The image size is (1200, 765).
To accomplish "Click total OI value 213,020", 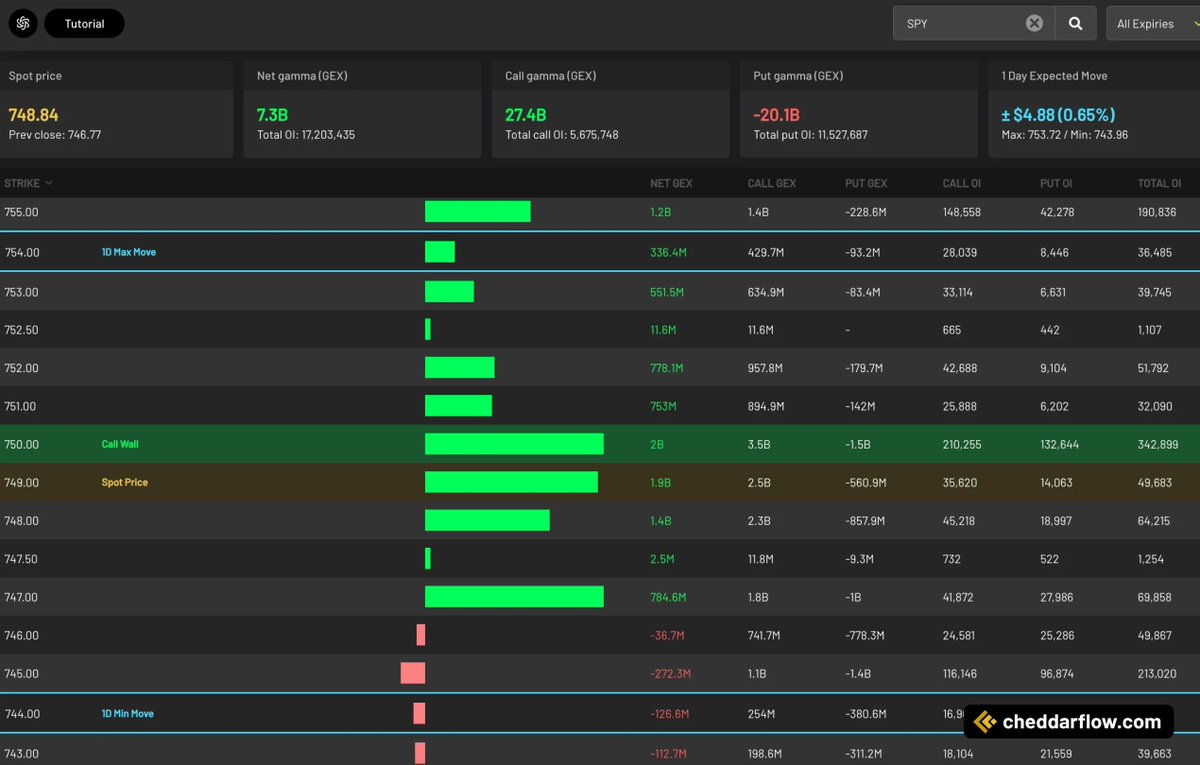I will pos(1157,674).
